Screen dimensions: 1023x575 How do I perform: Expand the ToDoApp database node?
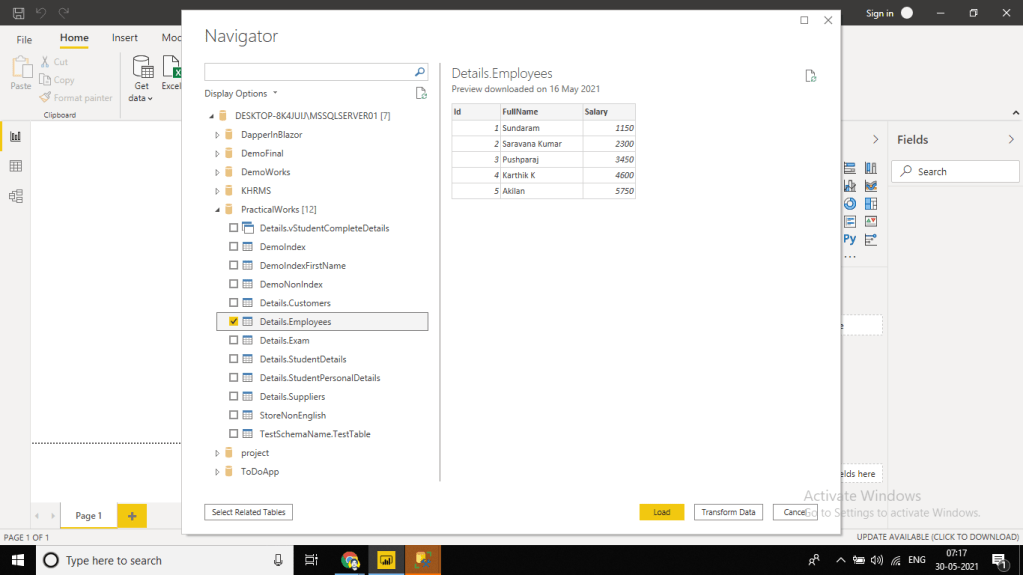click(217, 471)
